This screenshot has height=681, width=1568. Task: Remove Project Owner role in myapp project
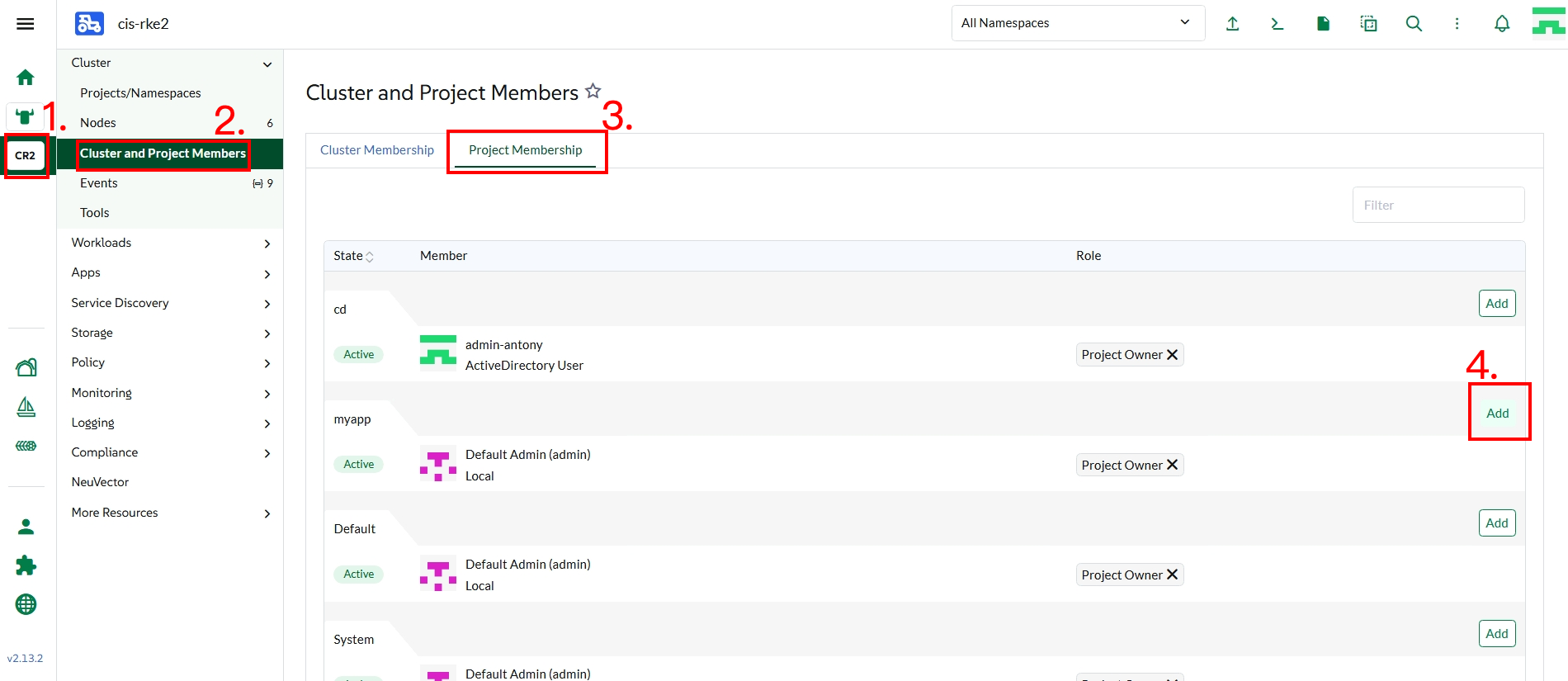pyautogui.click(x=1172, y=465)
